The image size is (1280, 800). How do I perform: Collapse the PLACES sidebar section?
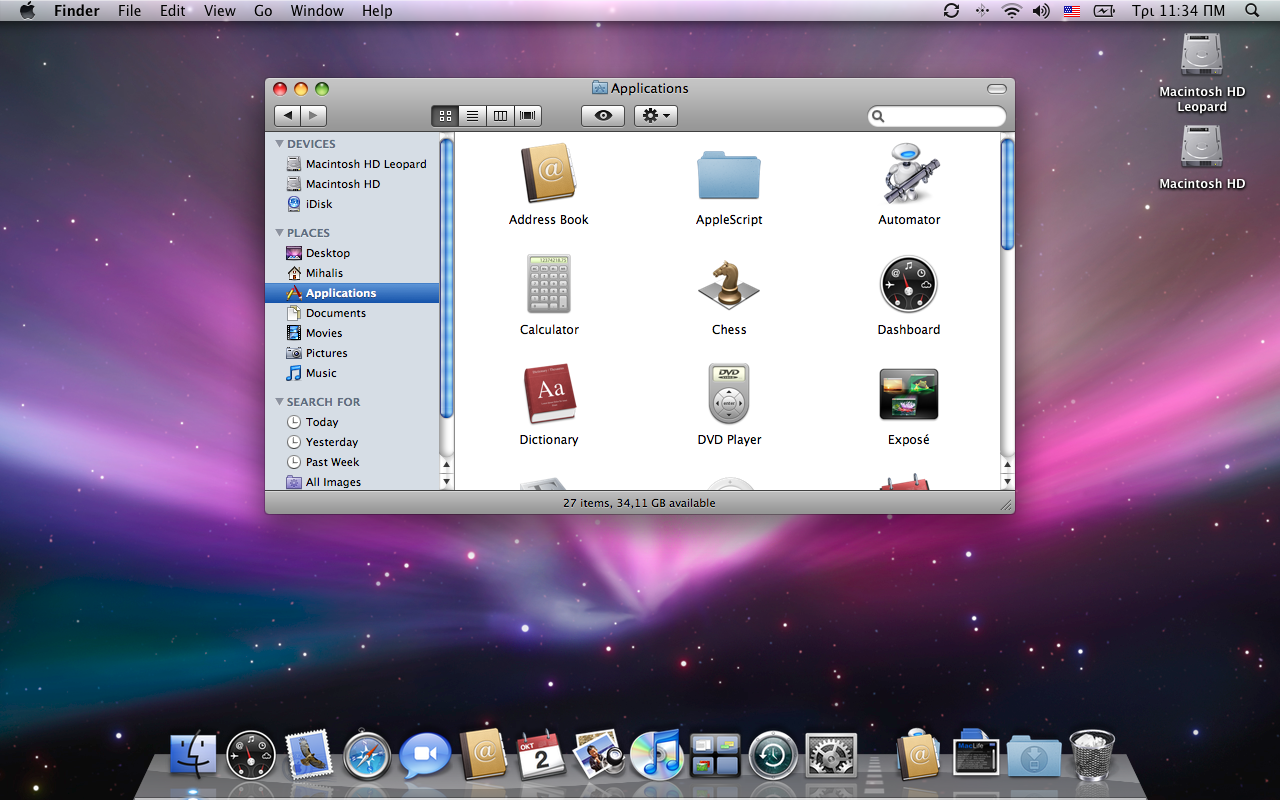click(x=280, y=233)
